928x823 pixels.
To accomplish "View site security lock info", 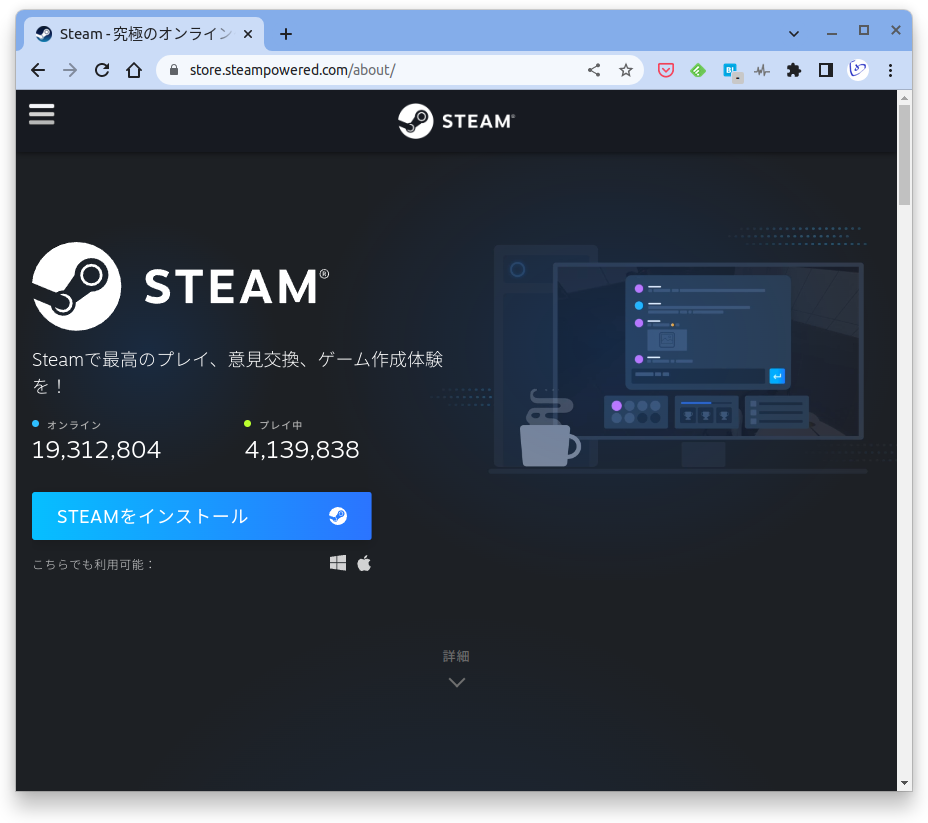I will 173,70.
